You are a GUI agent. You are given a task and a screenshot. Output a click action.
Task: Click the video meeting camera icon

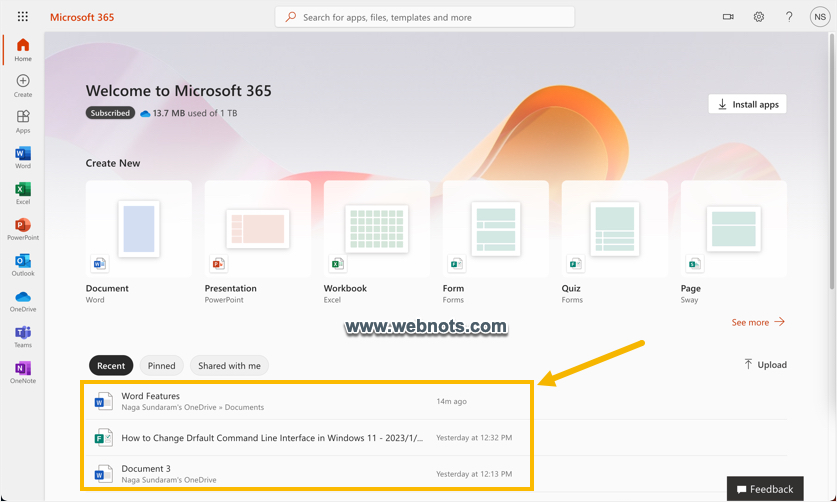728,17
